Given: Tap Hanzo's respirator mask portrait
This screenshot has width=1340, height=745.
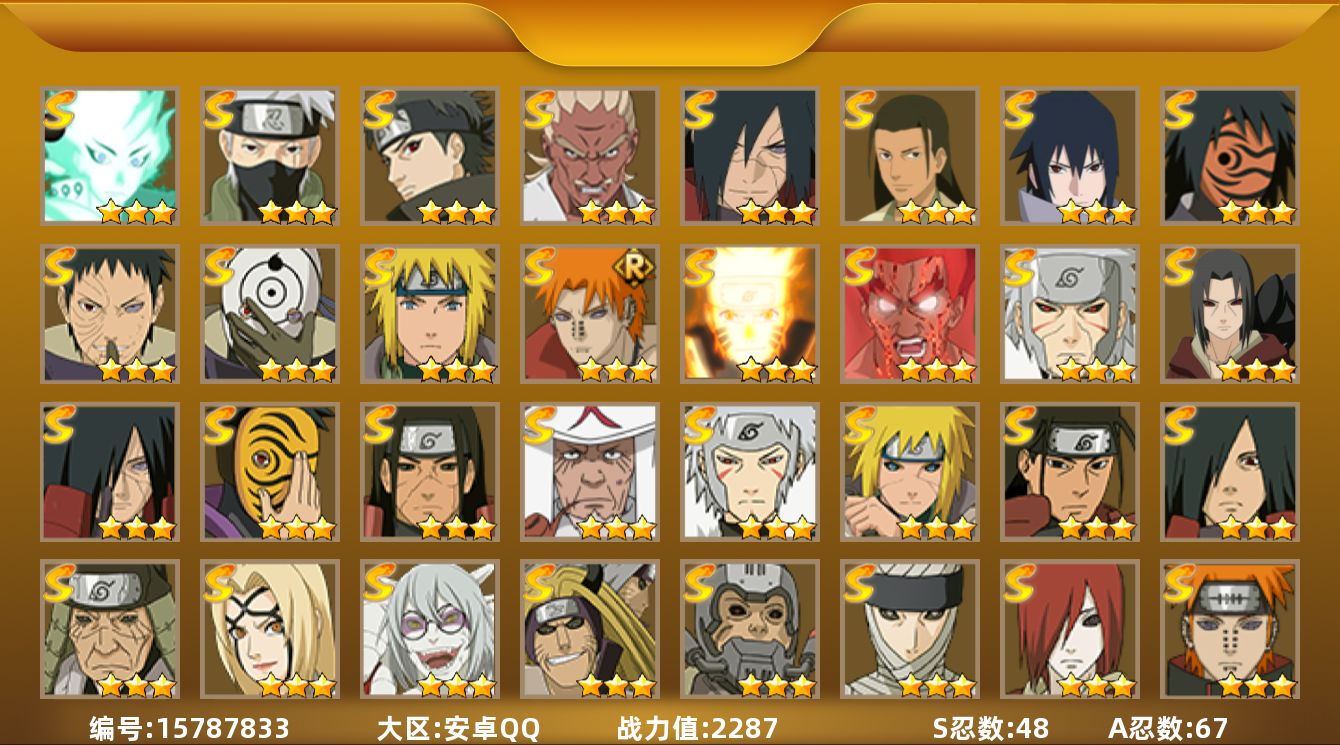Looking at the screenshot, I should [749, 629].
